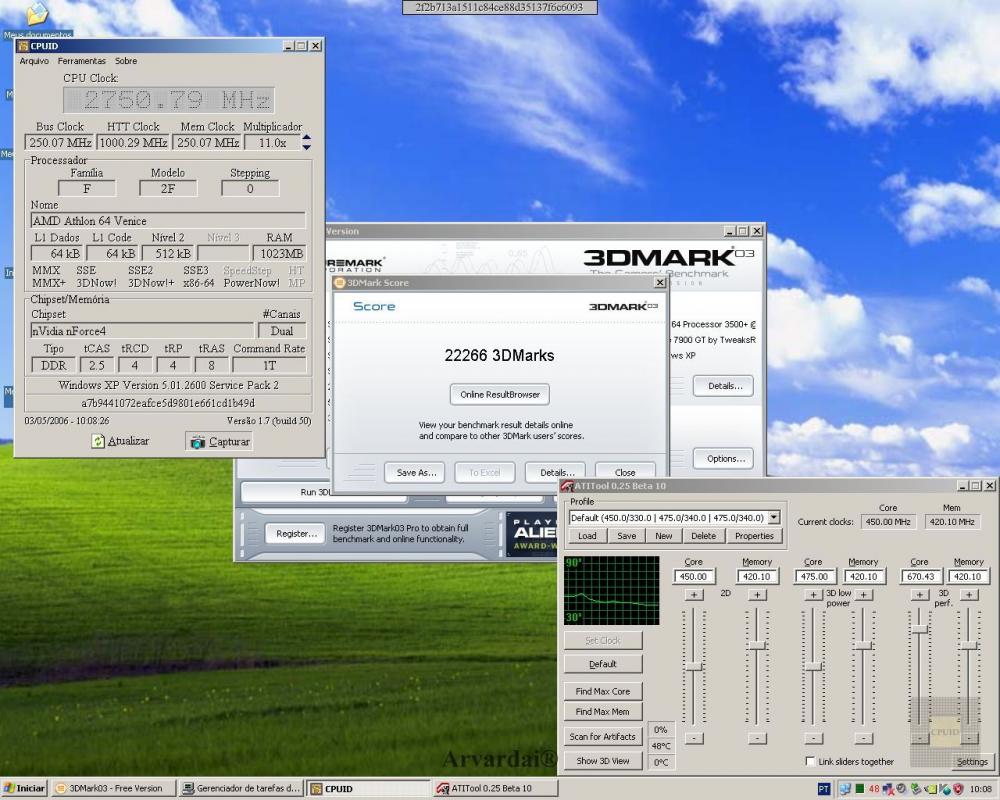Viewport: 1000px width, 800px height.
Task: Click Scan for Artifacts button
Action: [603, 737]
